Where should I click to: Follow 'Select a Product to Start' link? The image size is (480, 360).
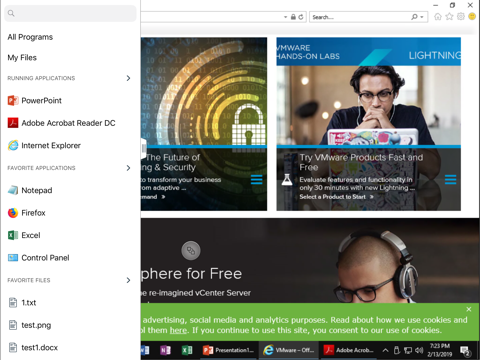[336, 197]
